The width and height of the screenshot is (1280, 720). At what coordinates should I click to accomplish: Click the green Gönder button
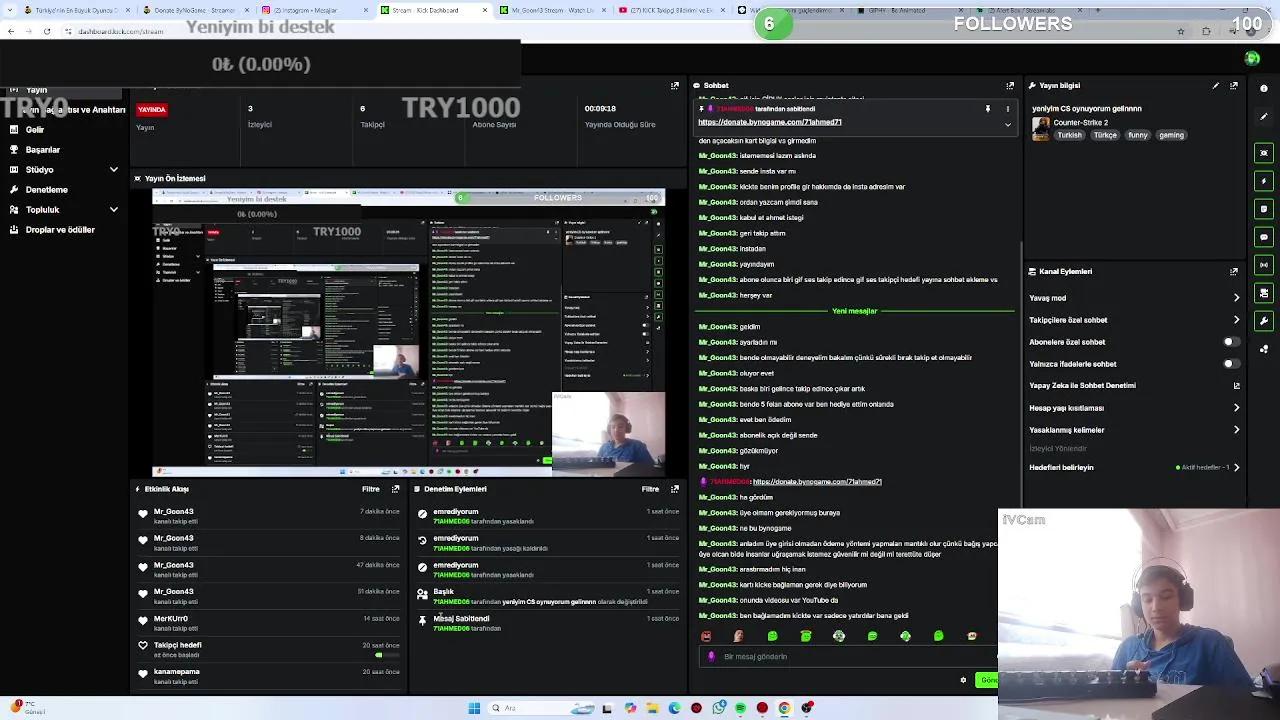pos(988,680)
